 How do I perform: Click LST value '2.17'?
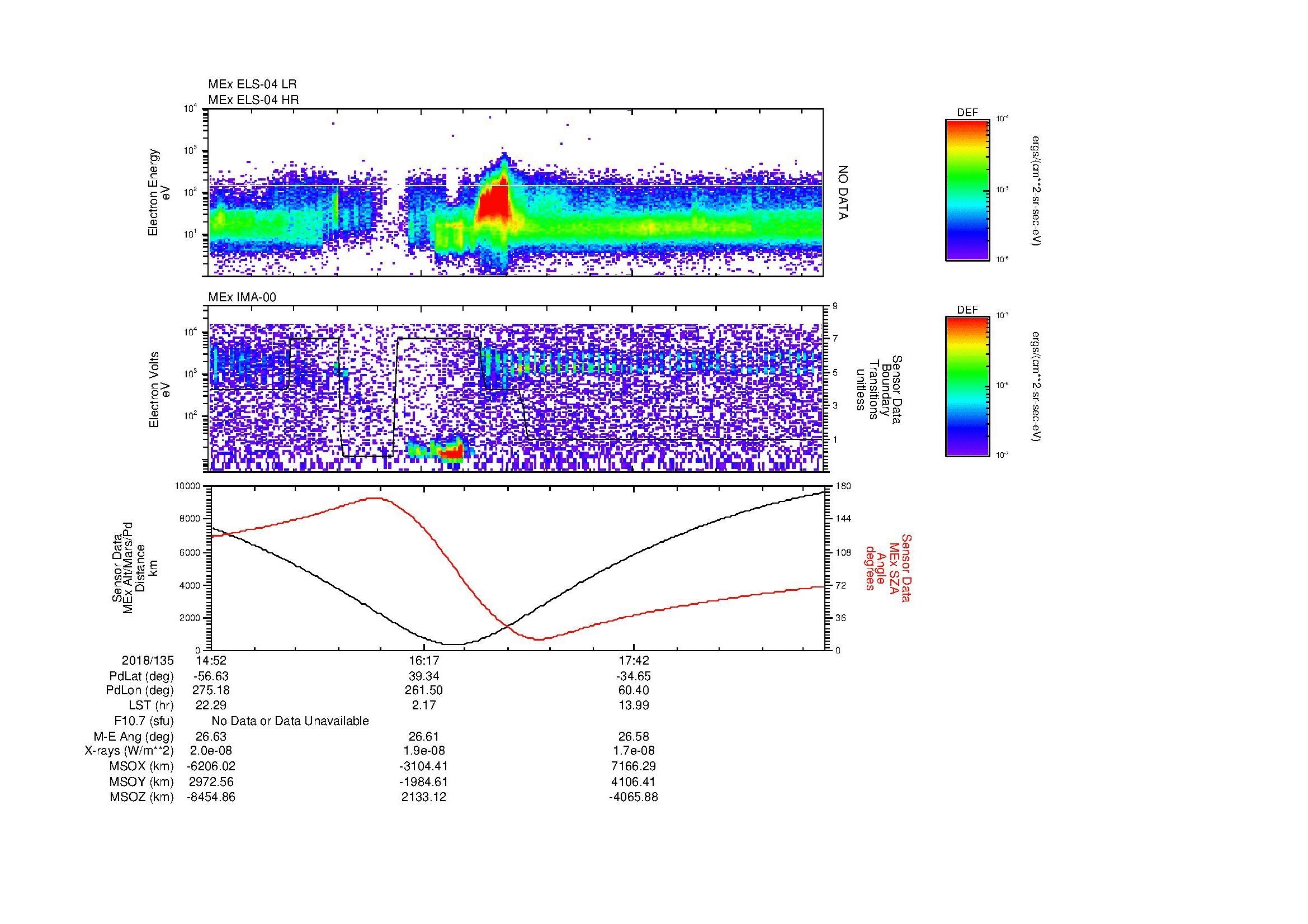coord(424,705)
